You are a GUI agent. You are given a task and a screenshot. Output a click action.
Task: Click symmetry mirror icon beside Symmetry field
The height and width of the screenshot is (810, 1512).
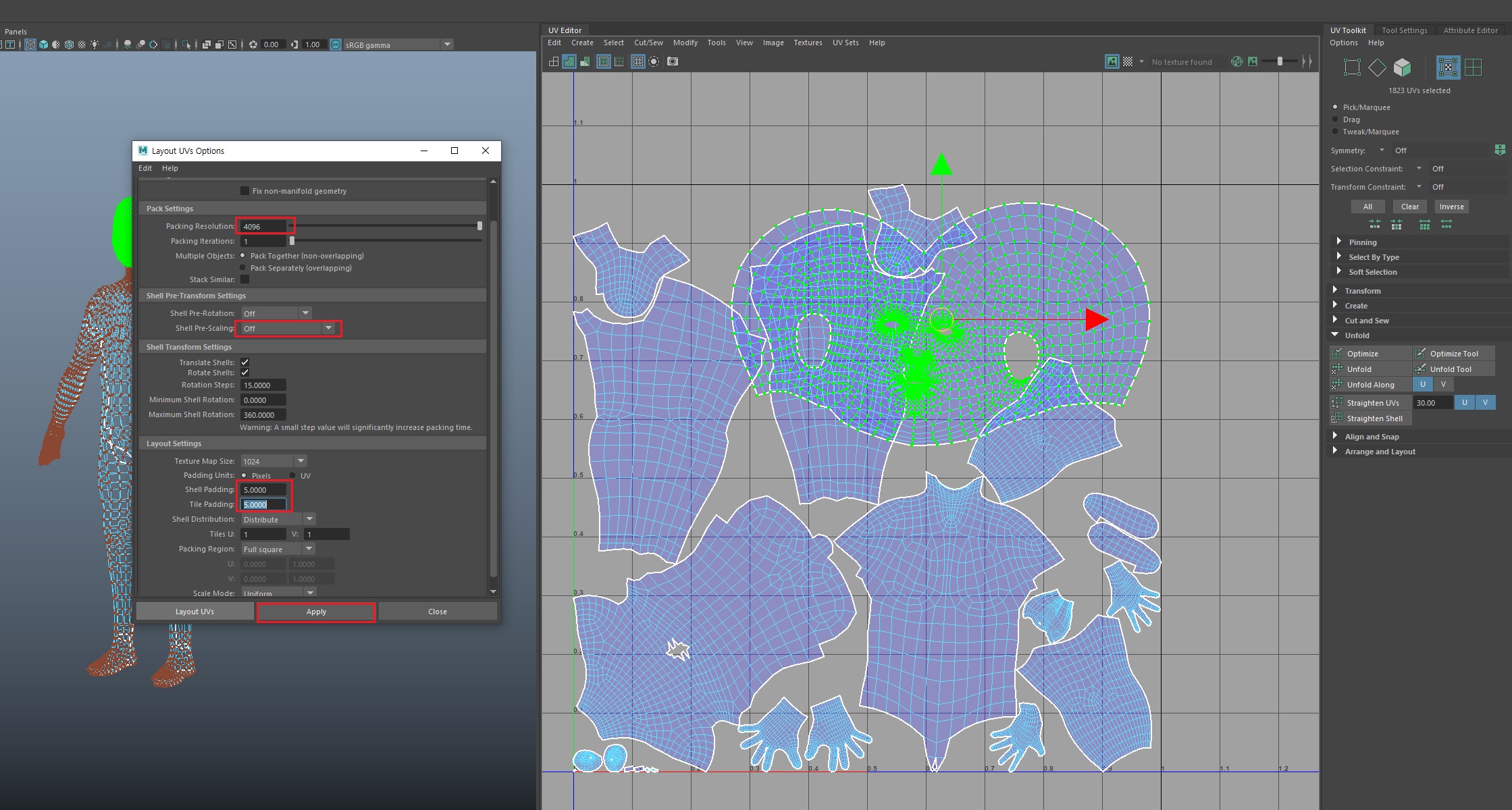[1500, 150]
